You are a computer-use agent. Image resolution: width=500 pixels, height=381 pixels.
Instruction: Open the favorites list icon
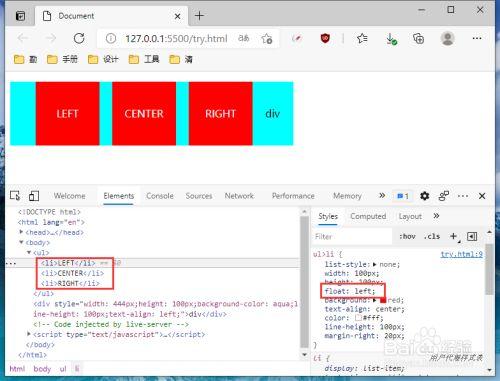point(362,38)
